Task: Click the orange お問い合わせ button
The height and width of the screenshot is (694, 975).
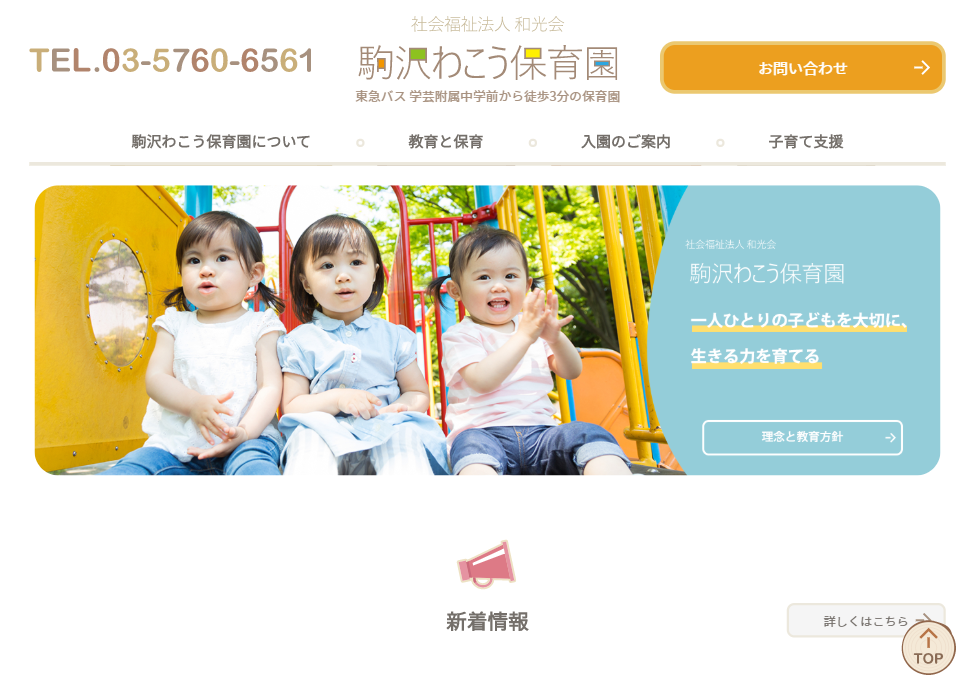Action: (x=802, y=67)
